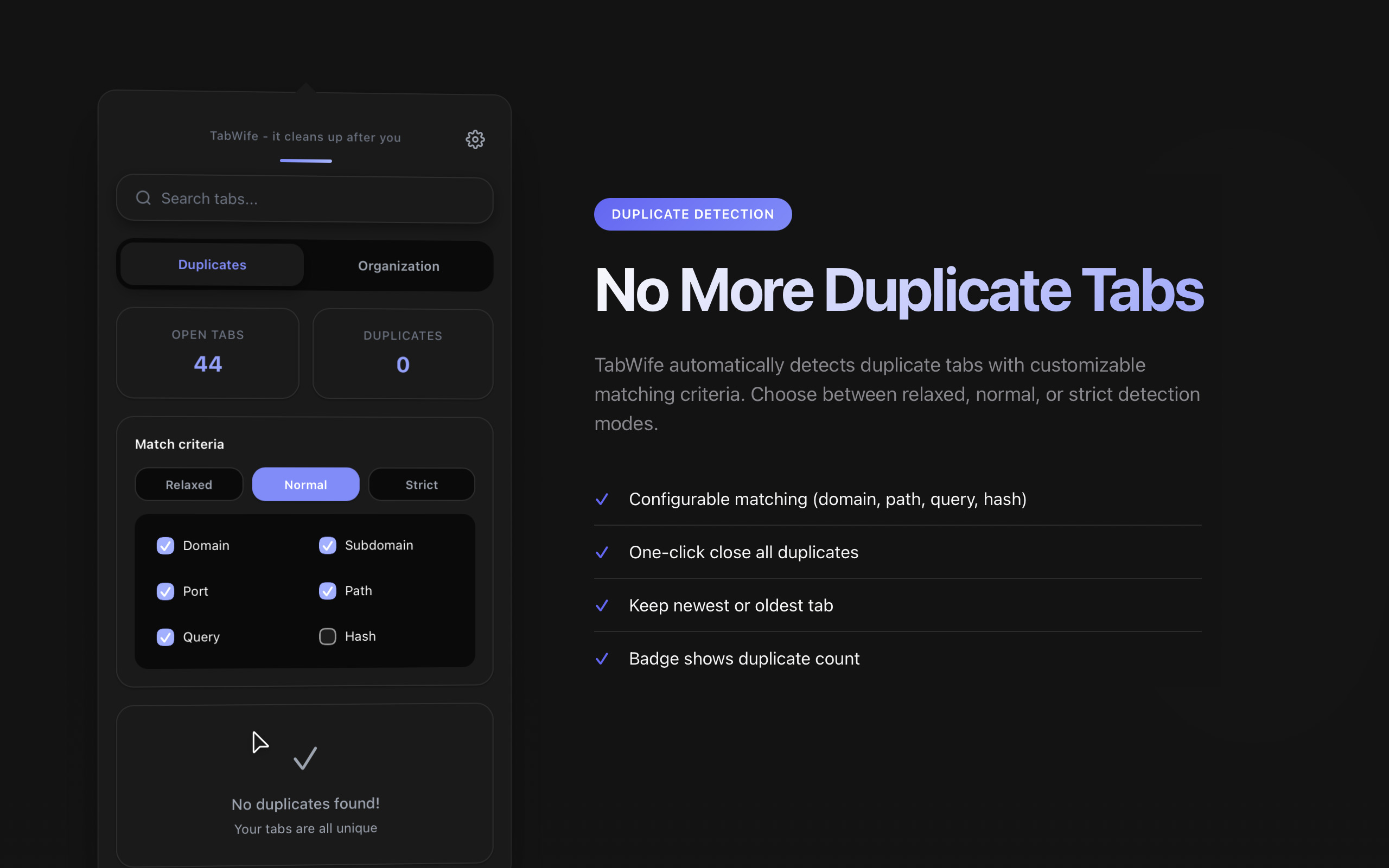The height and width of the screenshot is (868, 1389).
Task: Uncheck the Query checkbox
Action: click(165, 637)
